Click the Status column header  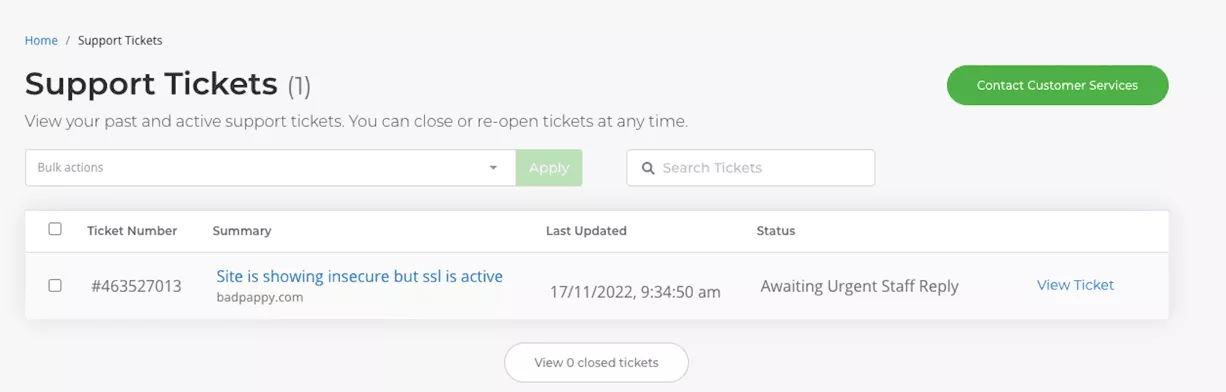click(776, 231)
